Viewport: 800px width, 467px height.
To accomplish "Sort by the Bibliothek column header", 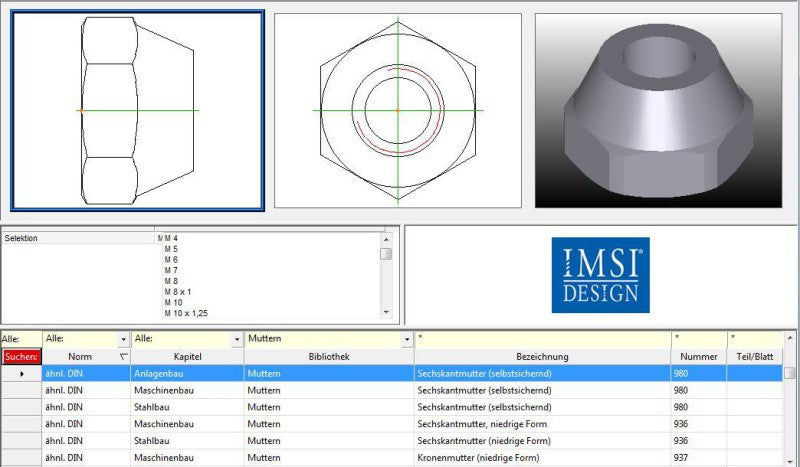I will pyautogui.click(x=329, y=357).
